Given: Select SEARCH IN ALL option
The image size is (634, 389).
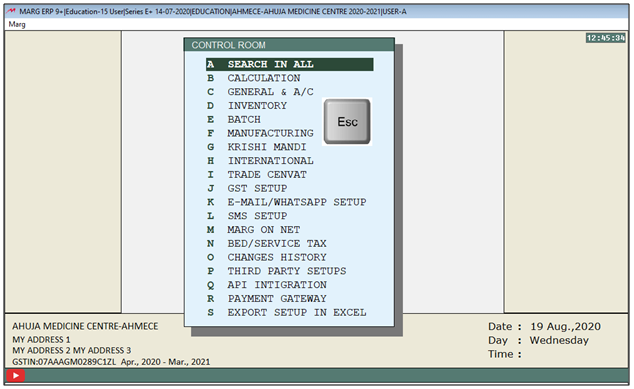Looking at the screenshot, I should [x=290, y=64].
